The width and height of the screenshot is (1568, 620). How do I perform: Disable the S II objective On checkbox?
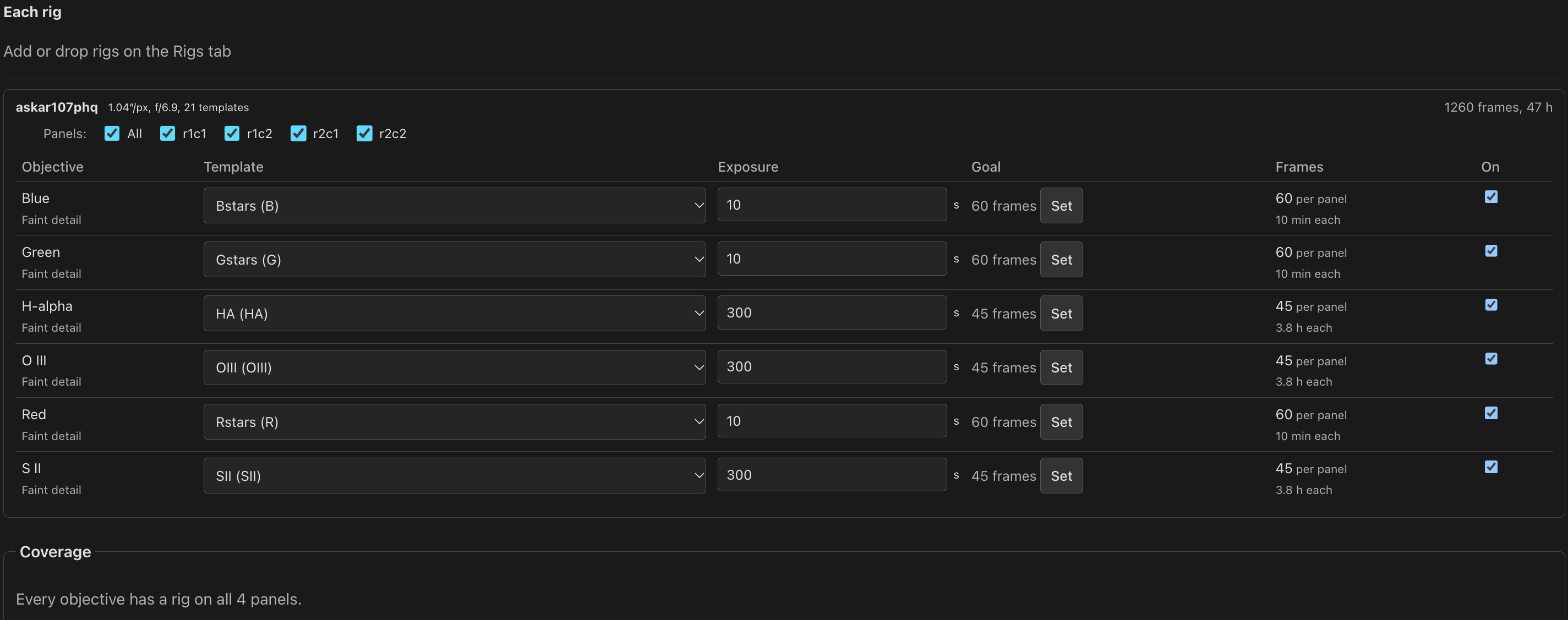pyautogui.click(x=1491, y=467)
